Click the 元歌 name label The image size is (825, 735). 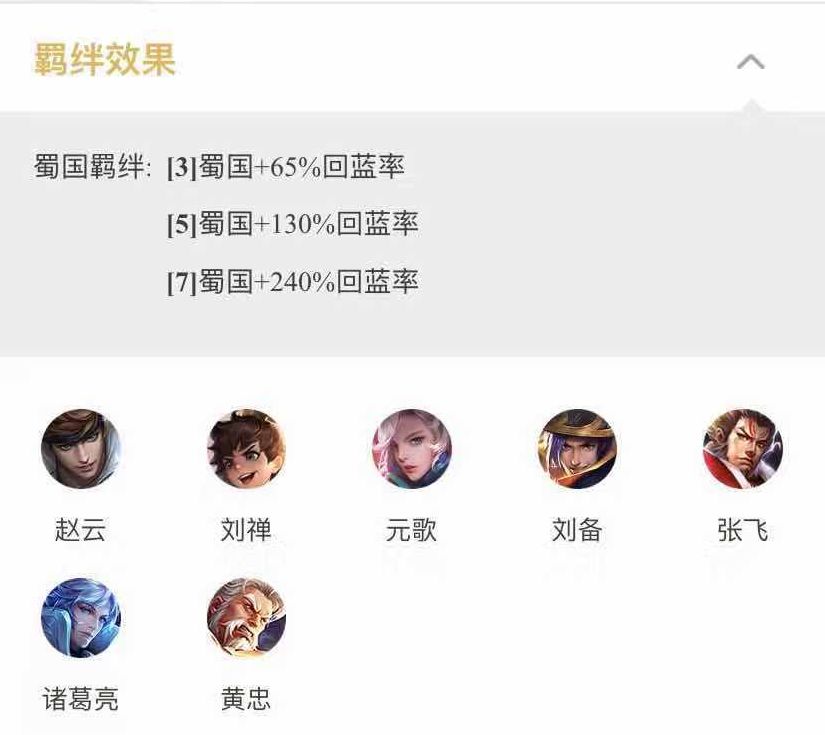point(411,530)
